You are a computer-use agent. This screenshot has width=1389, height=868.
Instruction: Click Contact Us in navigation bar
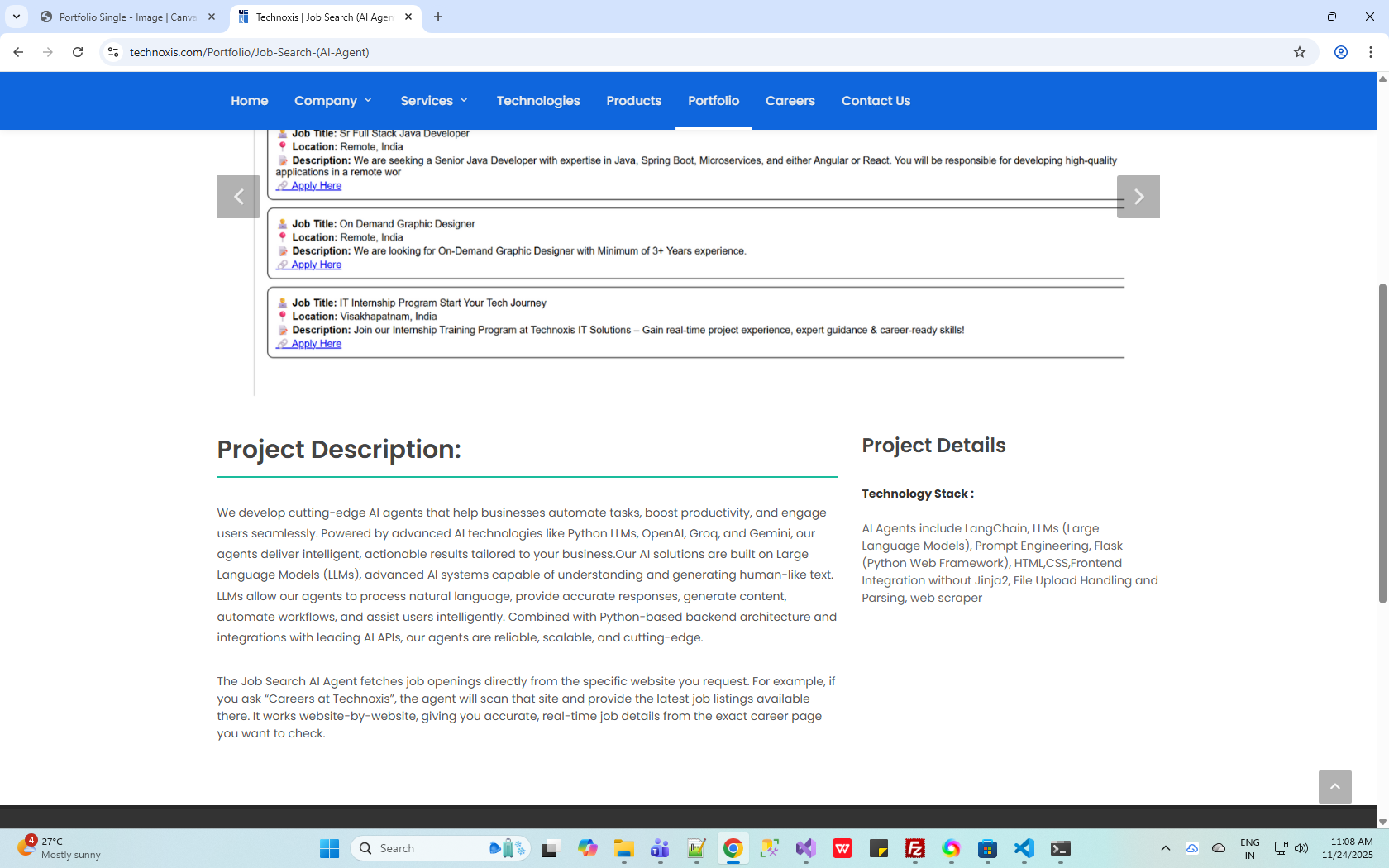point(876,101)
